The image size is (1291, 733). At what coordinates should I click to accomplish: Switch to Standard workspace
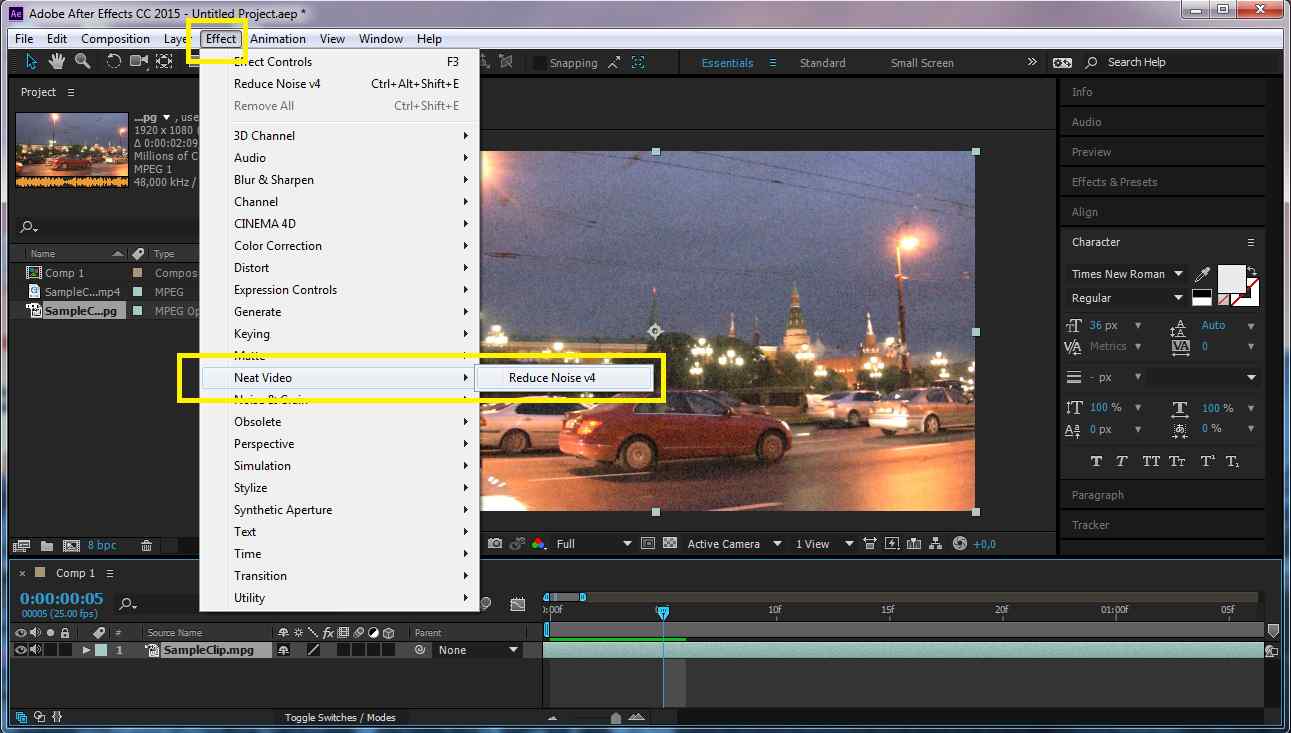[x=822, y=63]
